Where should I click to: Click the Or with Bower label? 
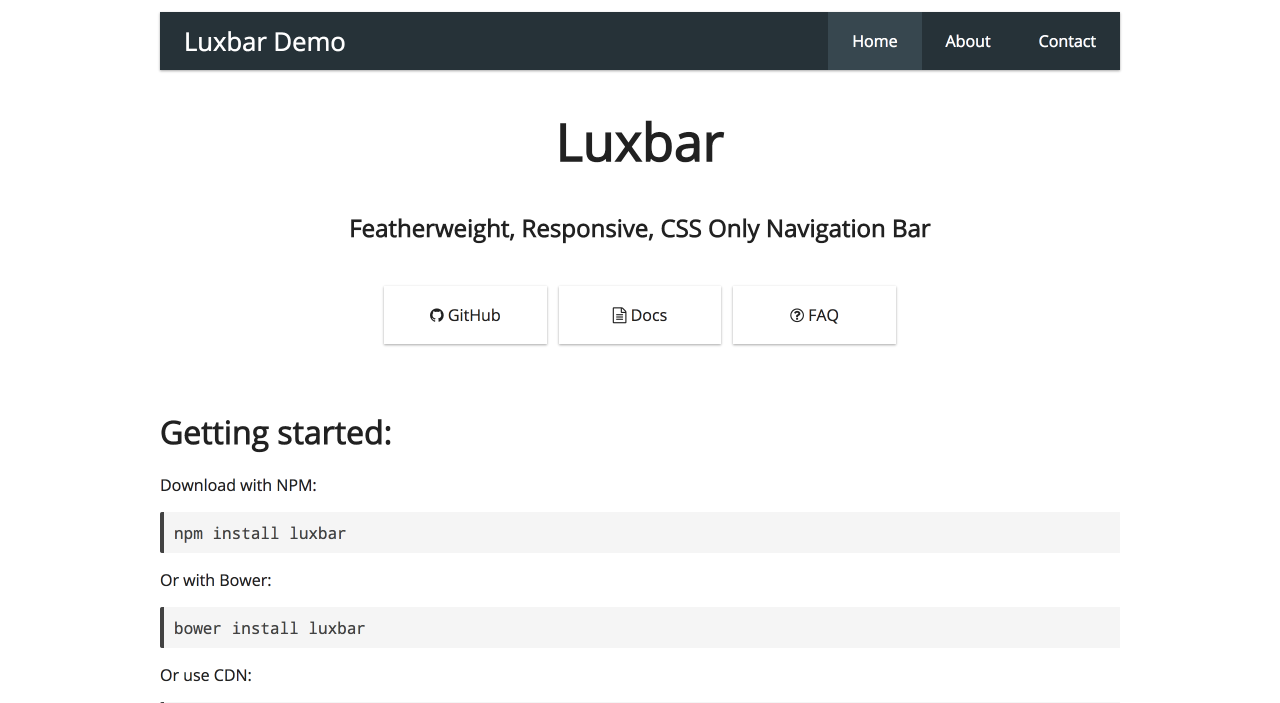pyautogui.click(x=216, y=580)
